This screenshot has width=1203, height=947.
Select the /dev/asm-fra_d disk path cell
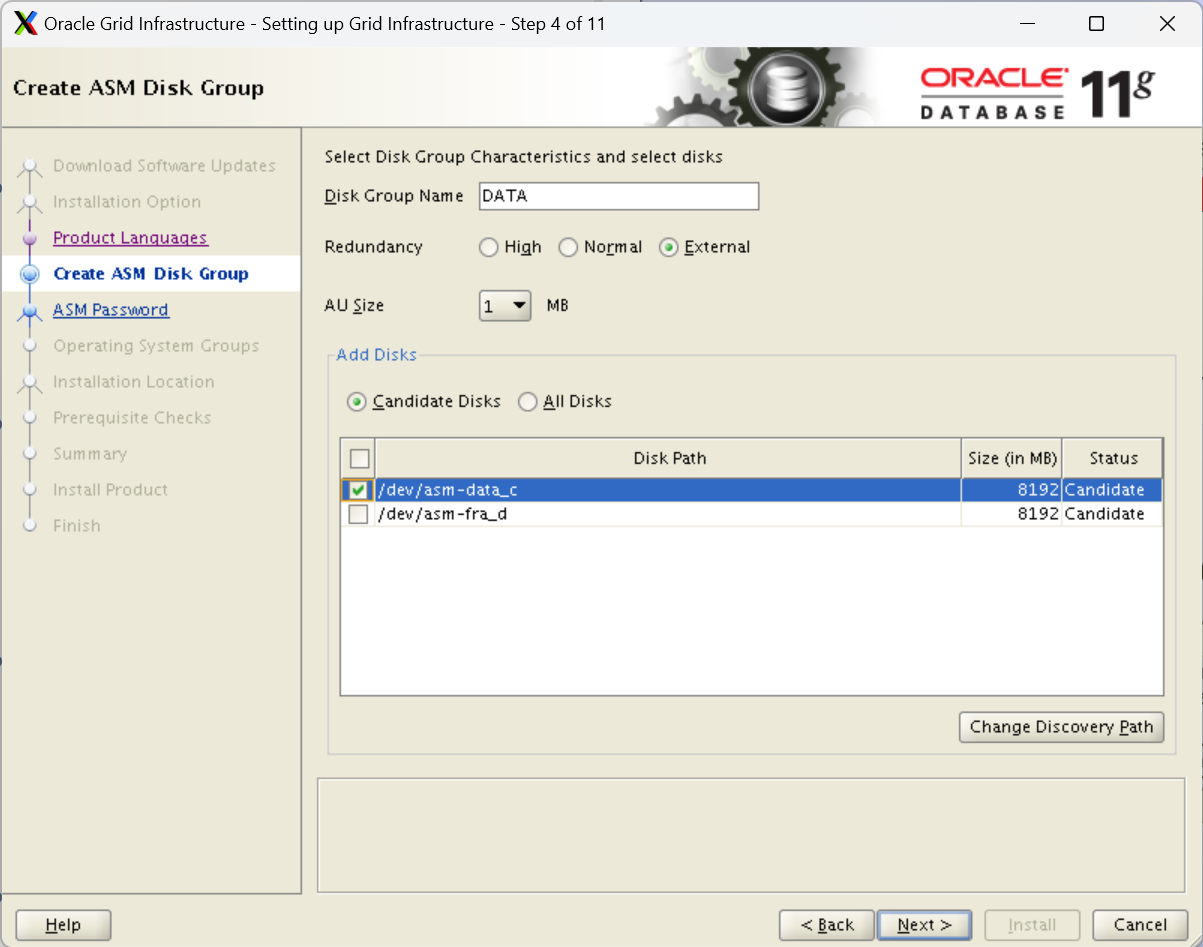click(x=668, y=514)
